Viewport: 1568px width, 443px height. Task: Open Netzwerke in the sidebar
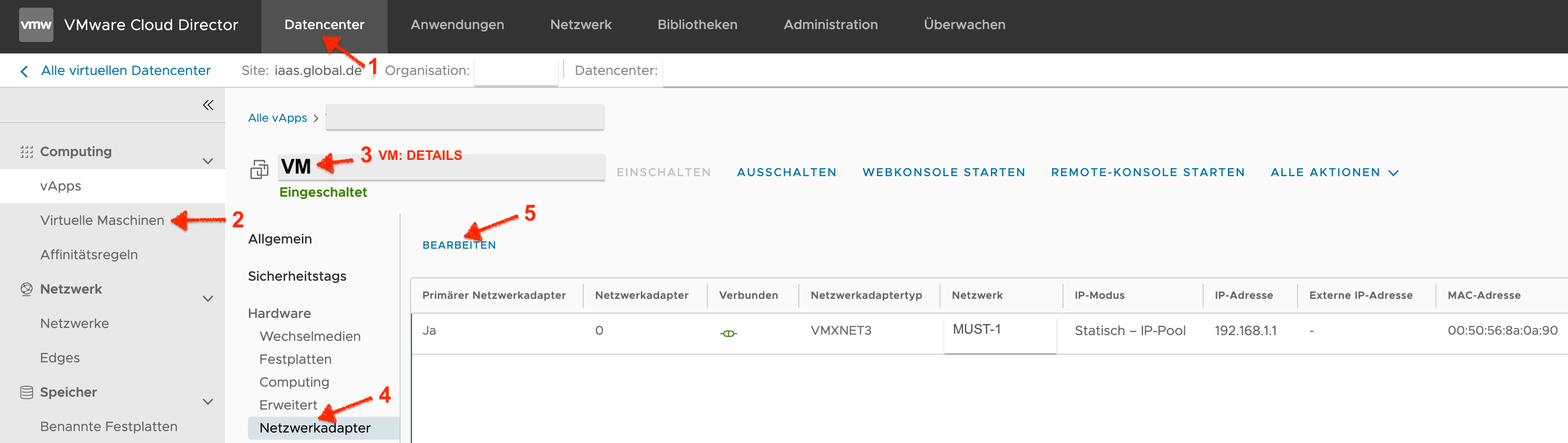tap(74, 324)
